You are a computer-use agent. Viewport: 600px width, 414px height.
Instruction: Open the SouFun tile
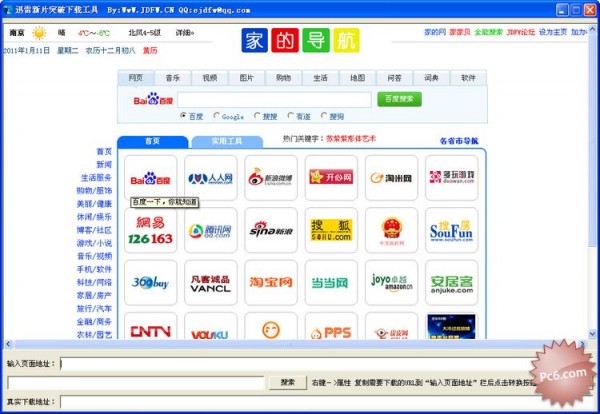click(452, 230)
